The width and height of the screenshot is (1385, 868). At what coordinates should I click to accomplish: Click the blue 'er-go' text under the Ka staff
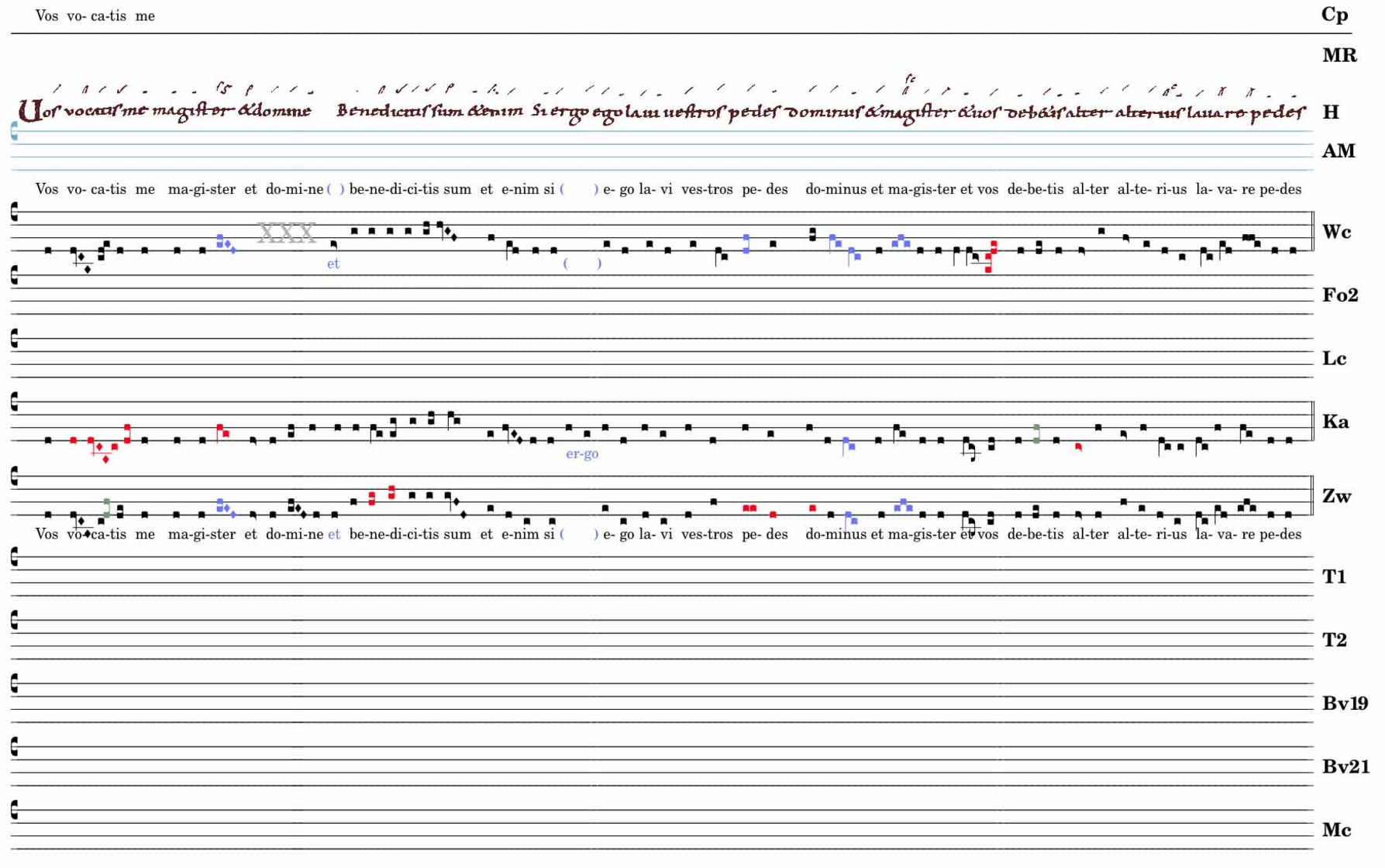(x=582, y=454)
